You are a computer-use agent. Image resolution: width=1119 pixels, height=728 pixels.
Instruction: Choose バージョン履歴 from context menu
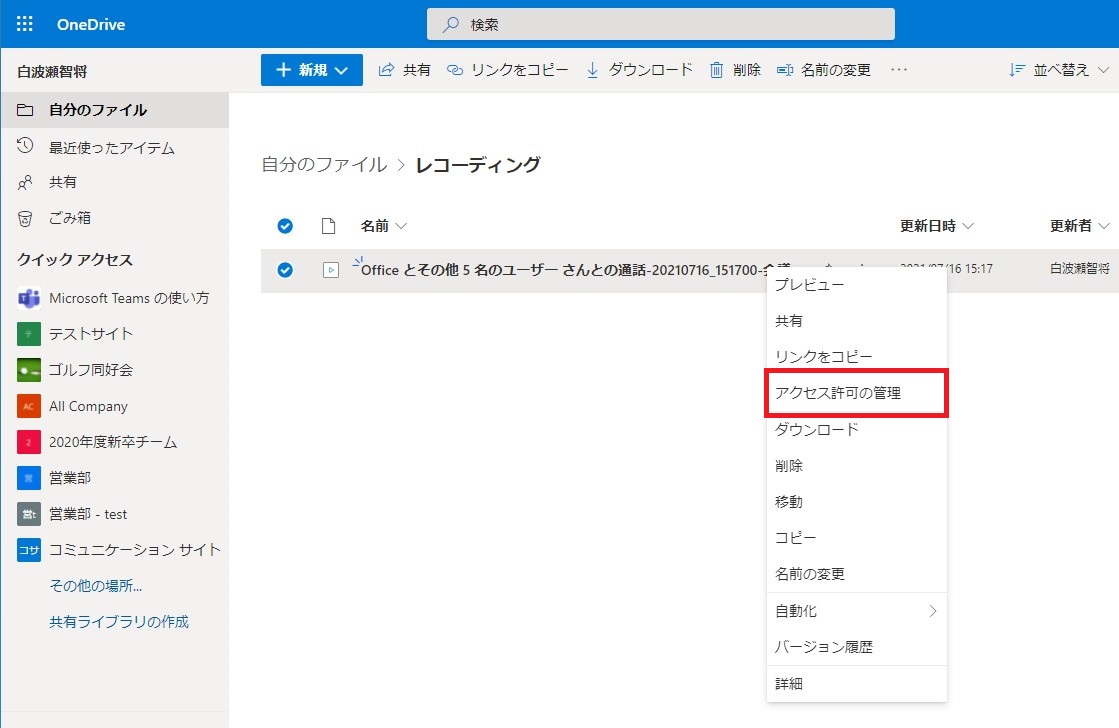click(x=824, y=647)
